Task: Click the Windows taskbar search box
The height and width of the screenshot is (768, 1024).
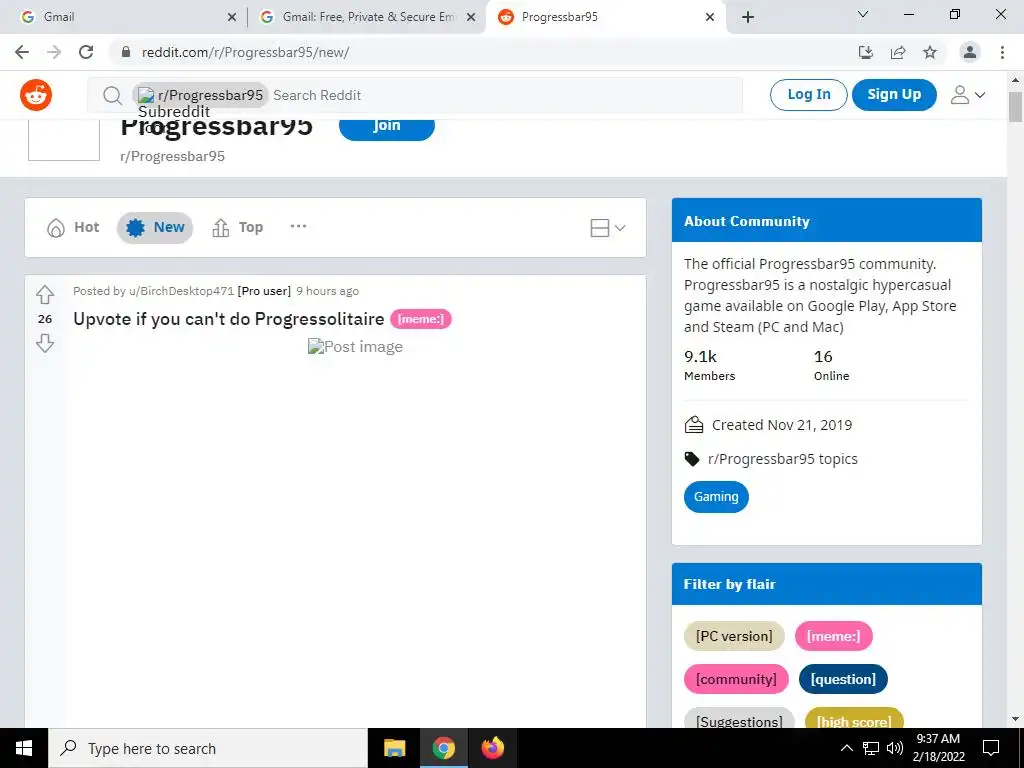Action: click(x=208, y=748)
